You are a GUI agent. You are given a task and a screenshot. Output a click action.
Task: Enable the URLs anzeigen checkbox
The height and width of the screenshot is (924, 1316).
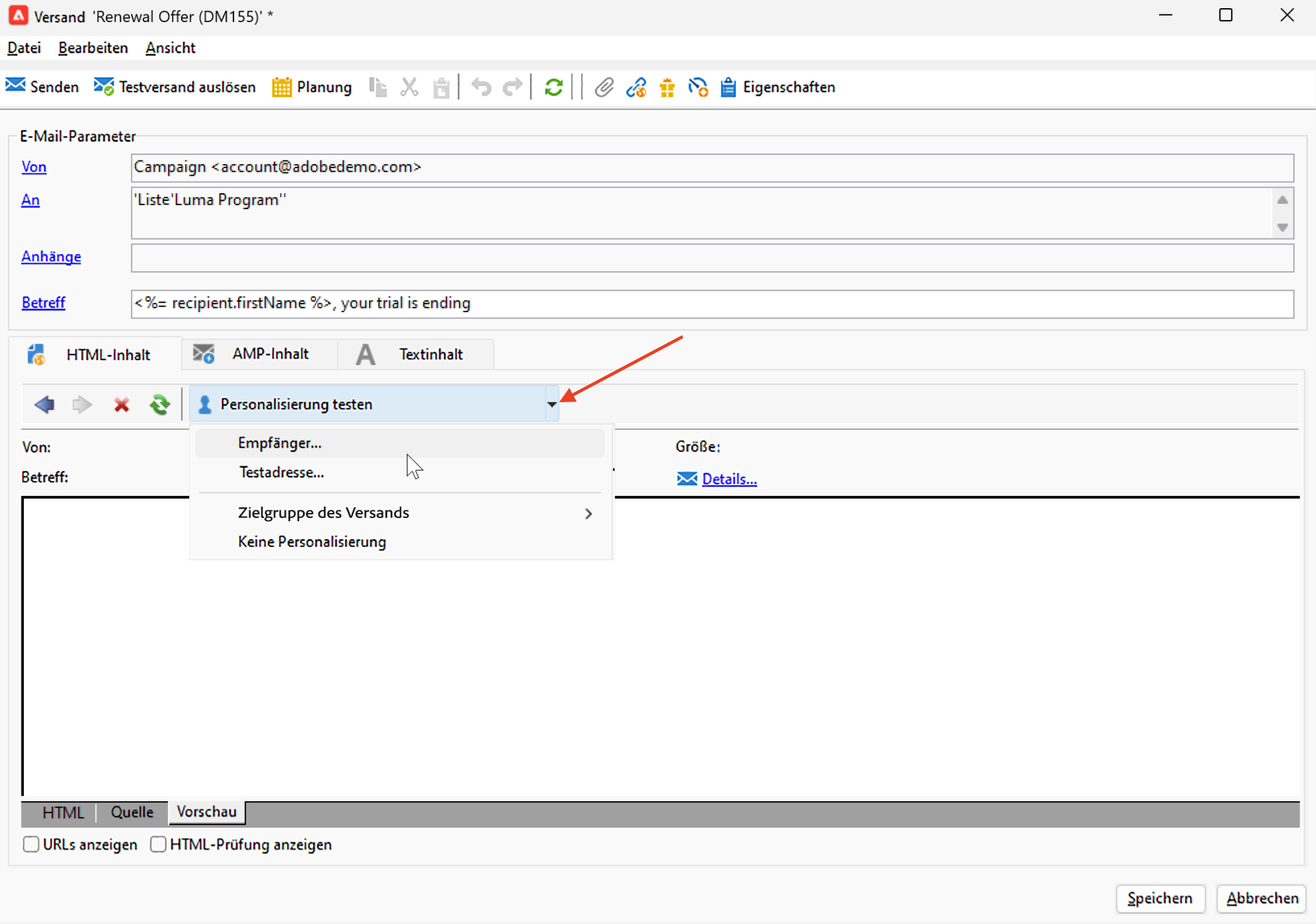point(31,844)
